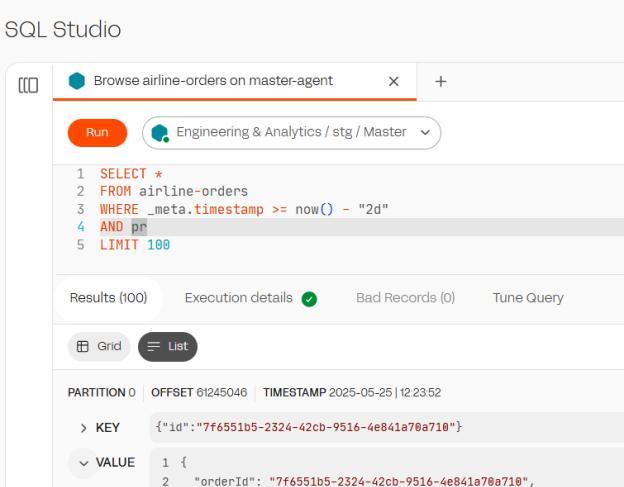Click the WHERE _meta.timestamp line
This screenshot has width=624, height=487.
click(244, 209)
